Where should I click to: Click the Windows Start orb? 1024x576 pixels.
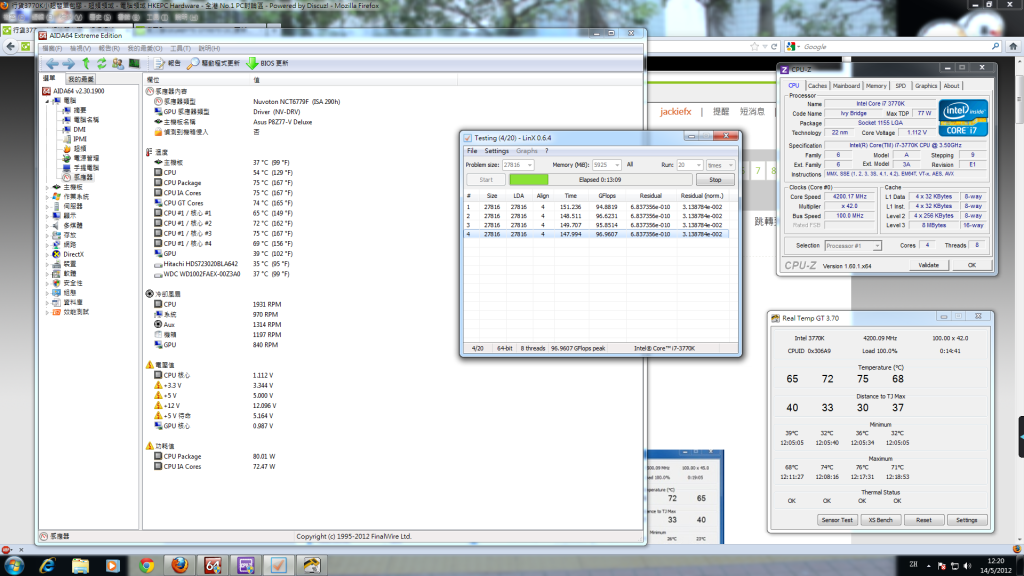14,565
